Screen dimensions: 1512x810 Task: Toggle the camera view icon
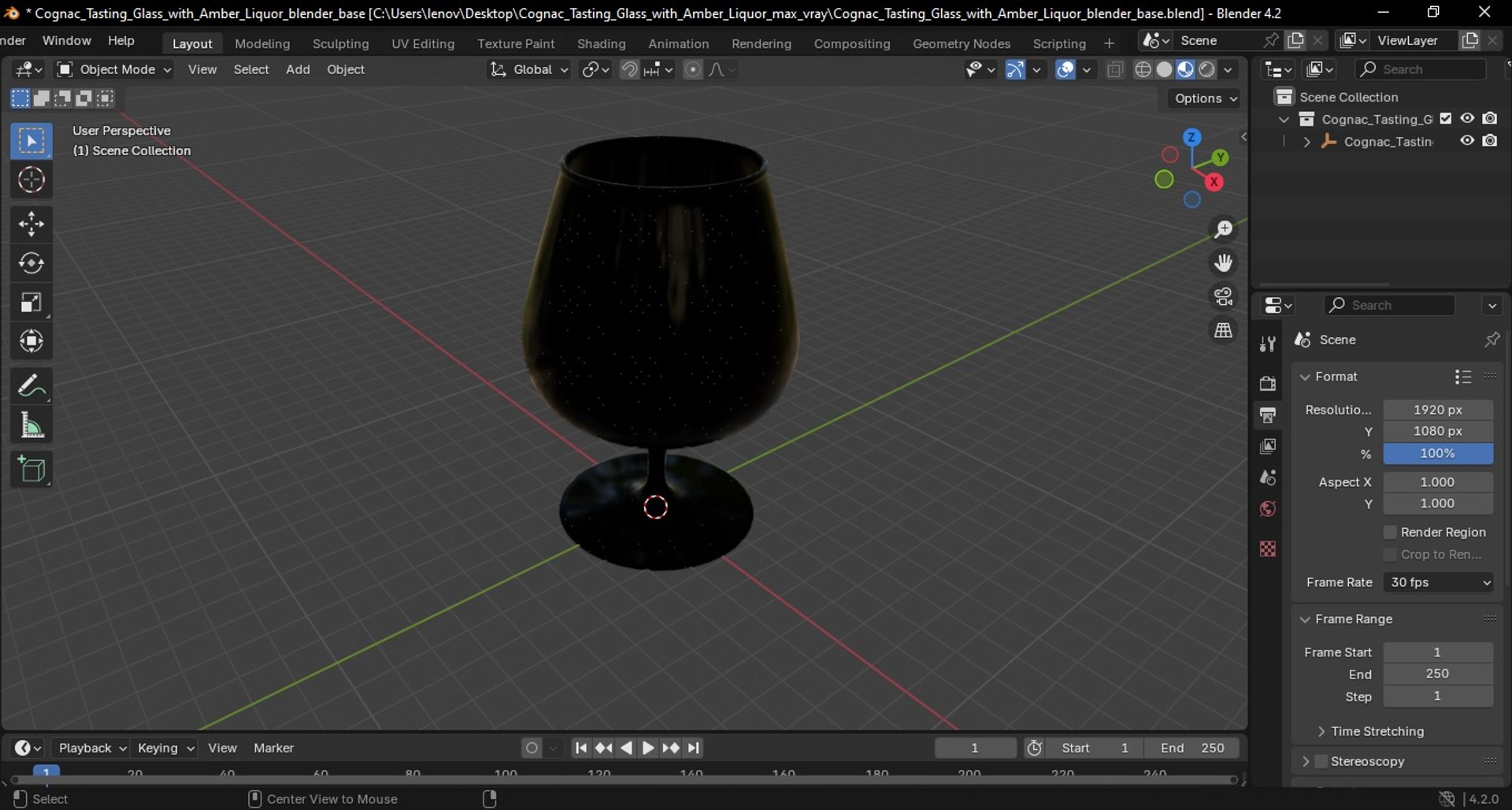(1223, 296)
